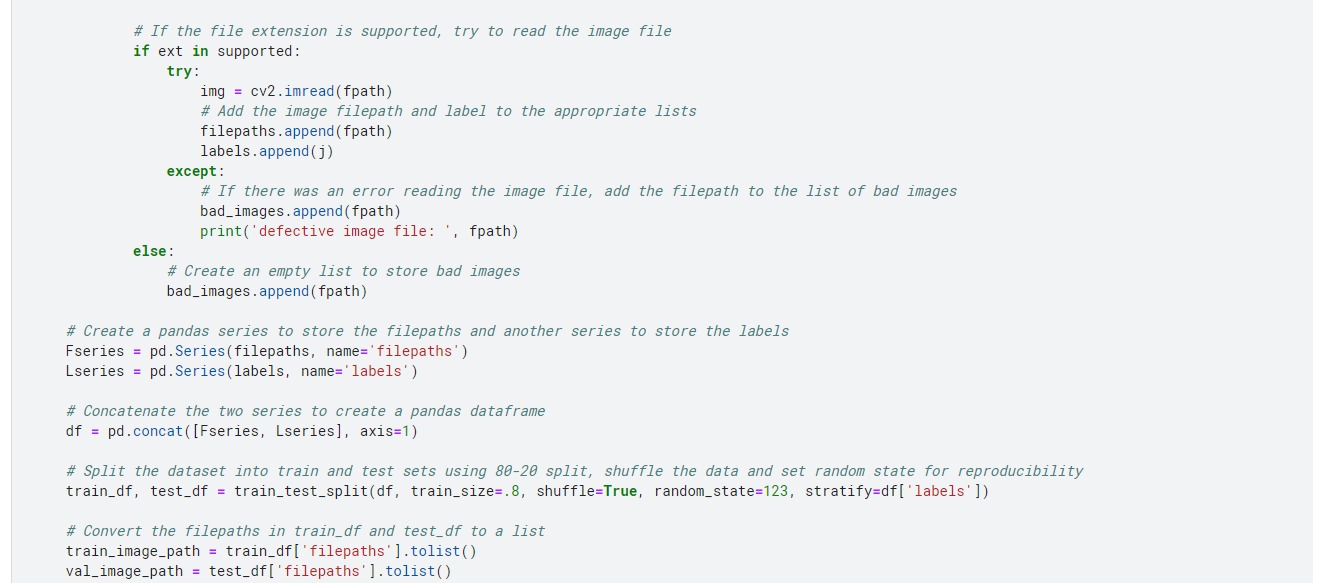Click the 'Create an empty list' comment
This screenshot has width=1317, height=583.
pyautogui.click(x=343, y=271)
